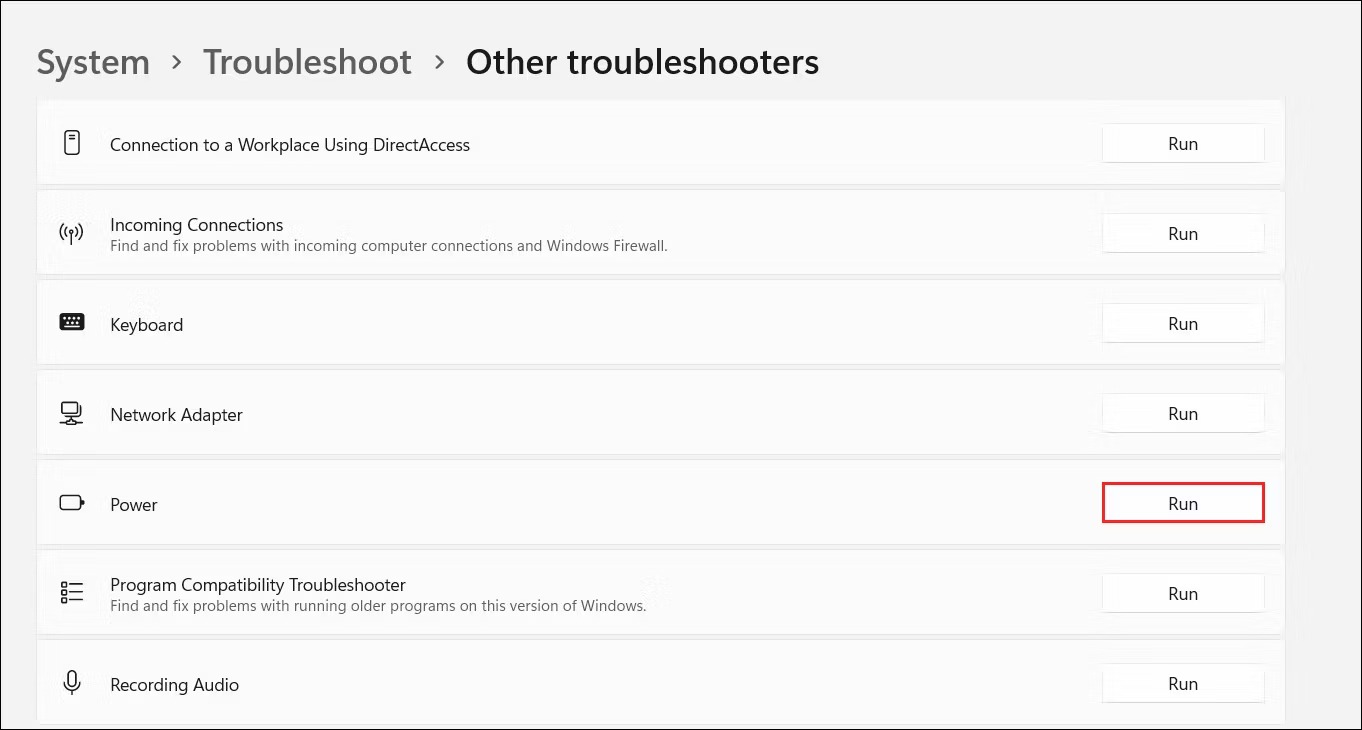Select the Other troubleshooters breadcrumb title

click(x=642, y=62)
